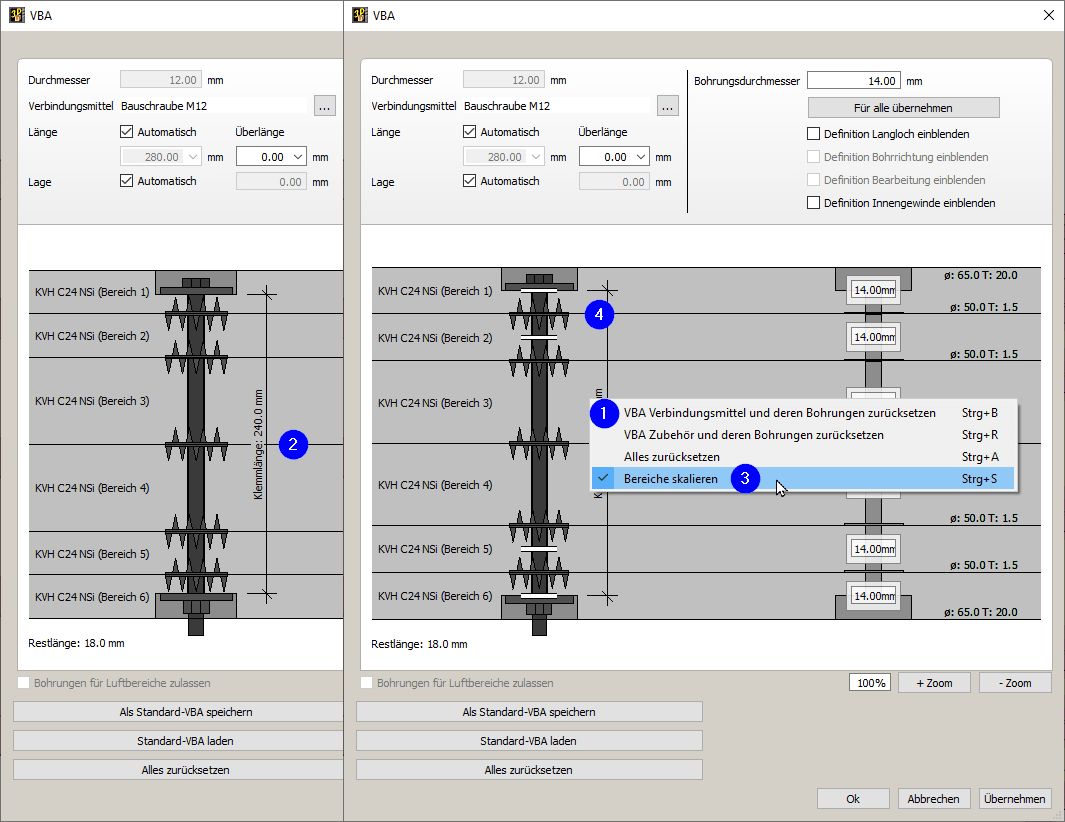Open the Länge 280.00 dropdown in right dialog

[535, 157]
